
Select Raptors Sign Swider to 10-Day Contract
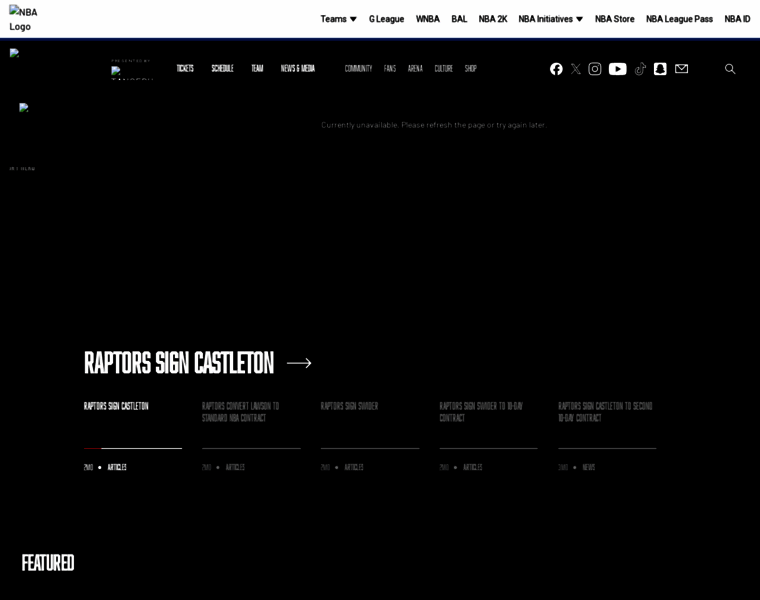[481, 412]
